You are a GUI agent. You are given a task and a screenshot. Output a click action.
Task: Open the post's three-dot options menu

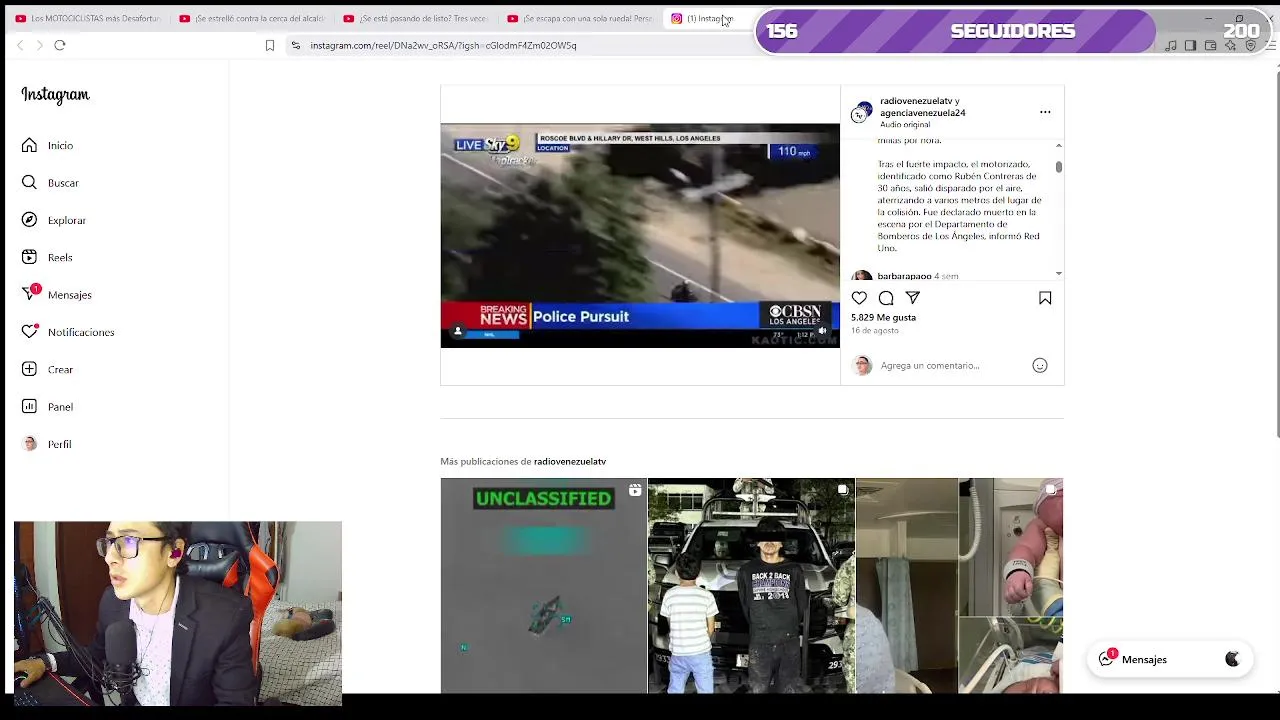point(1045,112)
